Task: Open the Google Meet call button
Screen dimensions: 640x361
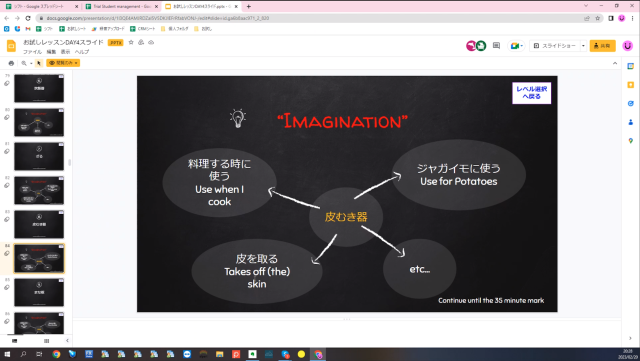Action: click(x=516, y=46)
